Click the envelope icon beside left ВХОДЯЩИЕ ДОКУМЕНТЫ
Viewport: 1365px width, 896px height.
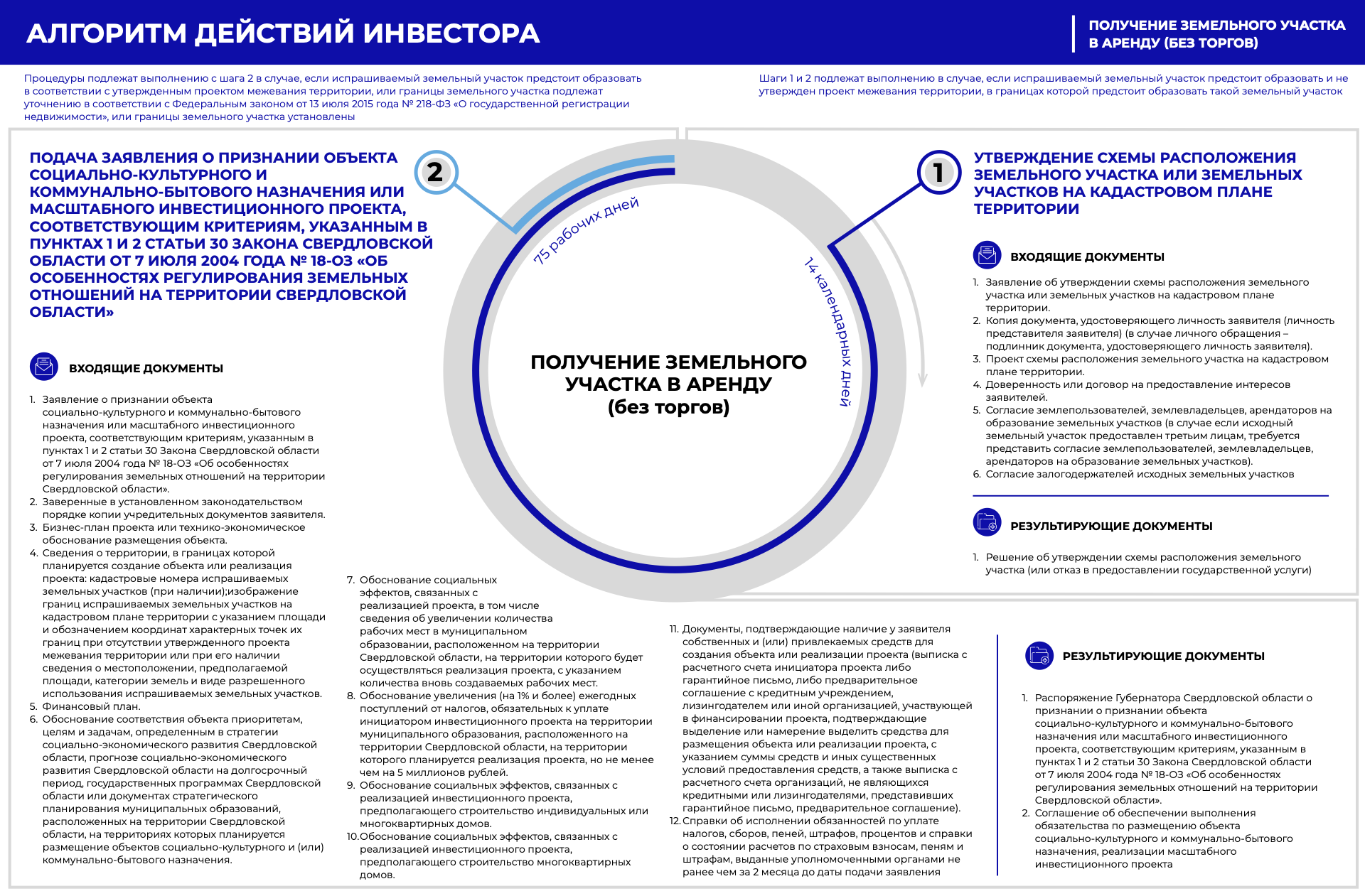[44, 367]
